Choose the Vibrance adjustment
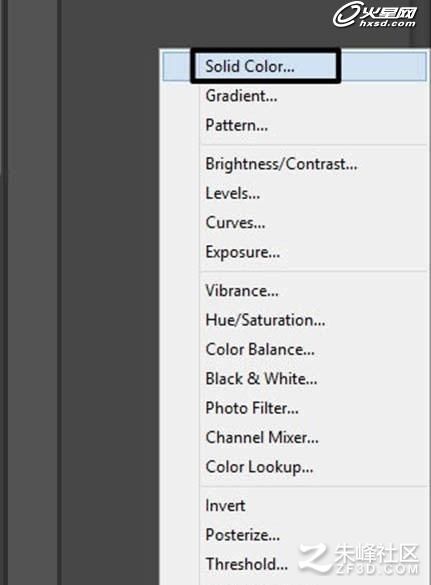 click(295, 291)
